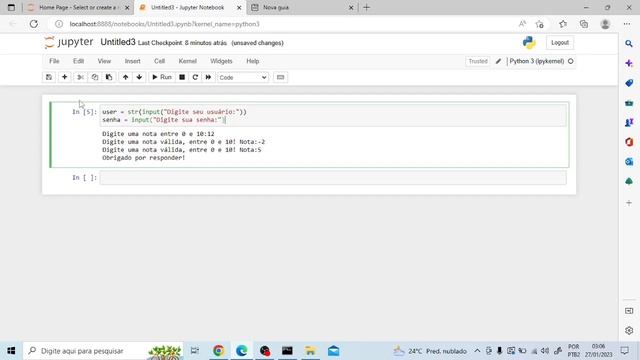Open Chrome from taskbar
Screen dimensions: 640x360
(x=218, y=351)
